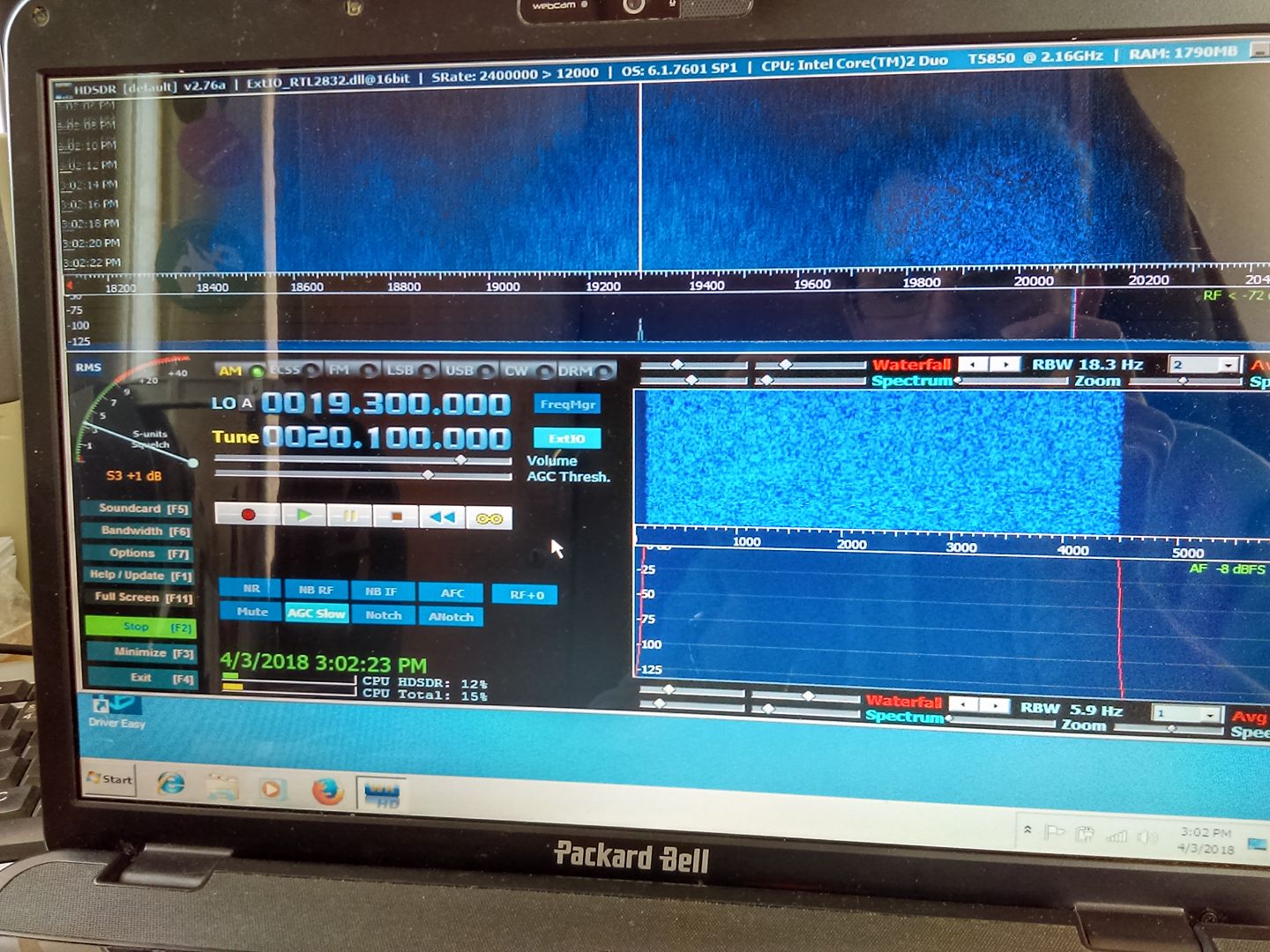Open Options [F7] menu
Image resolution: width=1270 pixels, height=952 pixels.
pyautogui.click(x=138, y=554)
